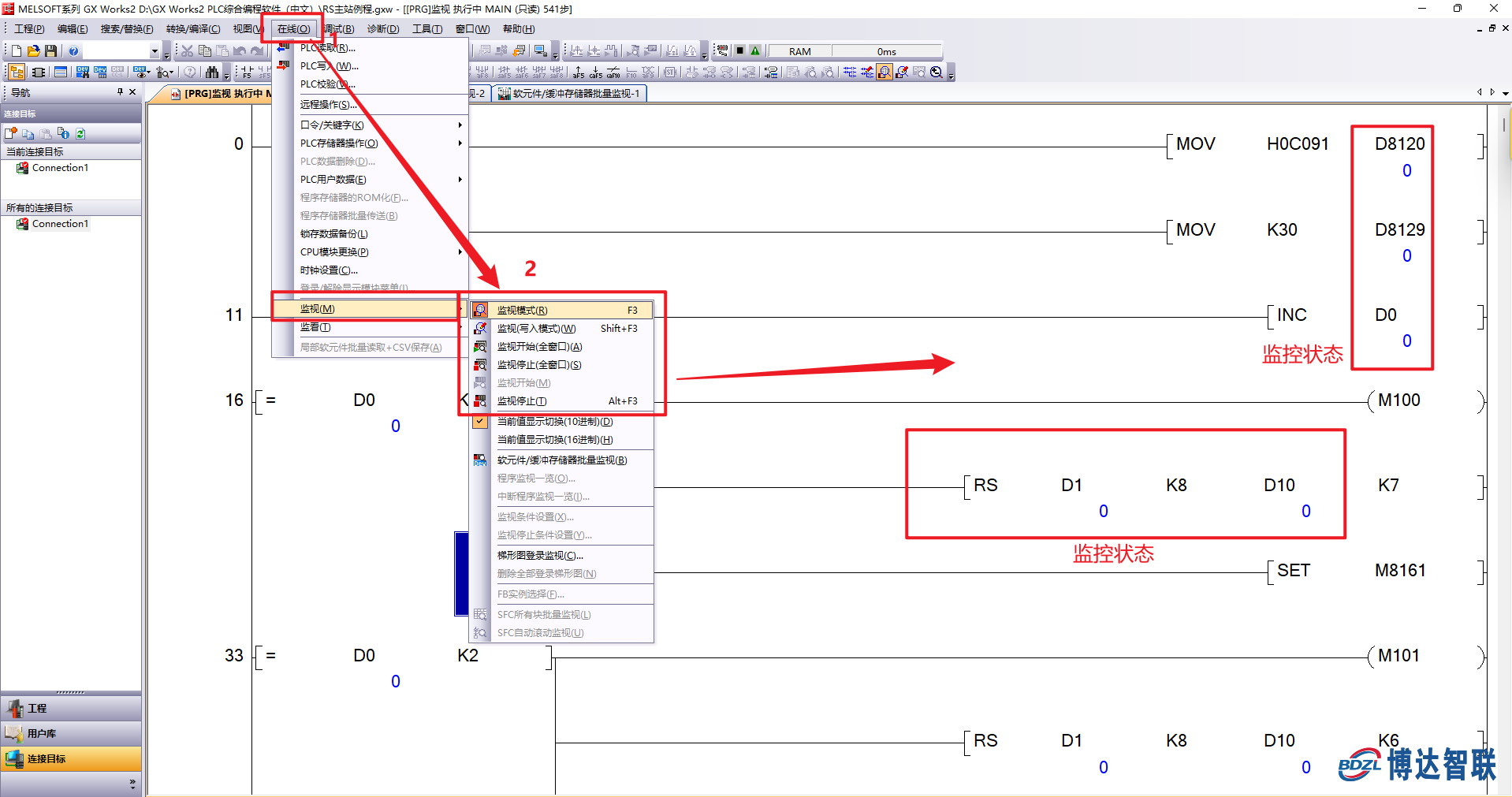Click the monitor write mode toolbar icon
Viewport: 1512px width, 797px height.
902,73
